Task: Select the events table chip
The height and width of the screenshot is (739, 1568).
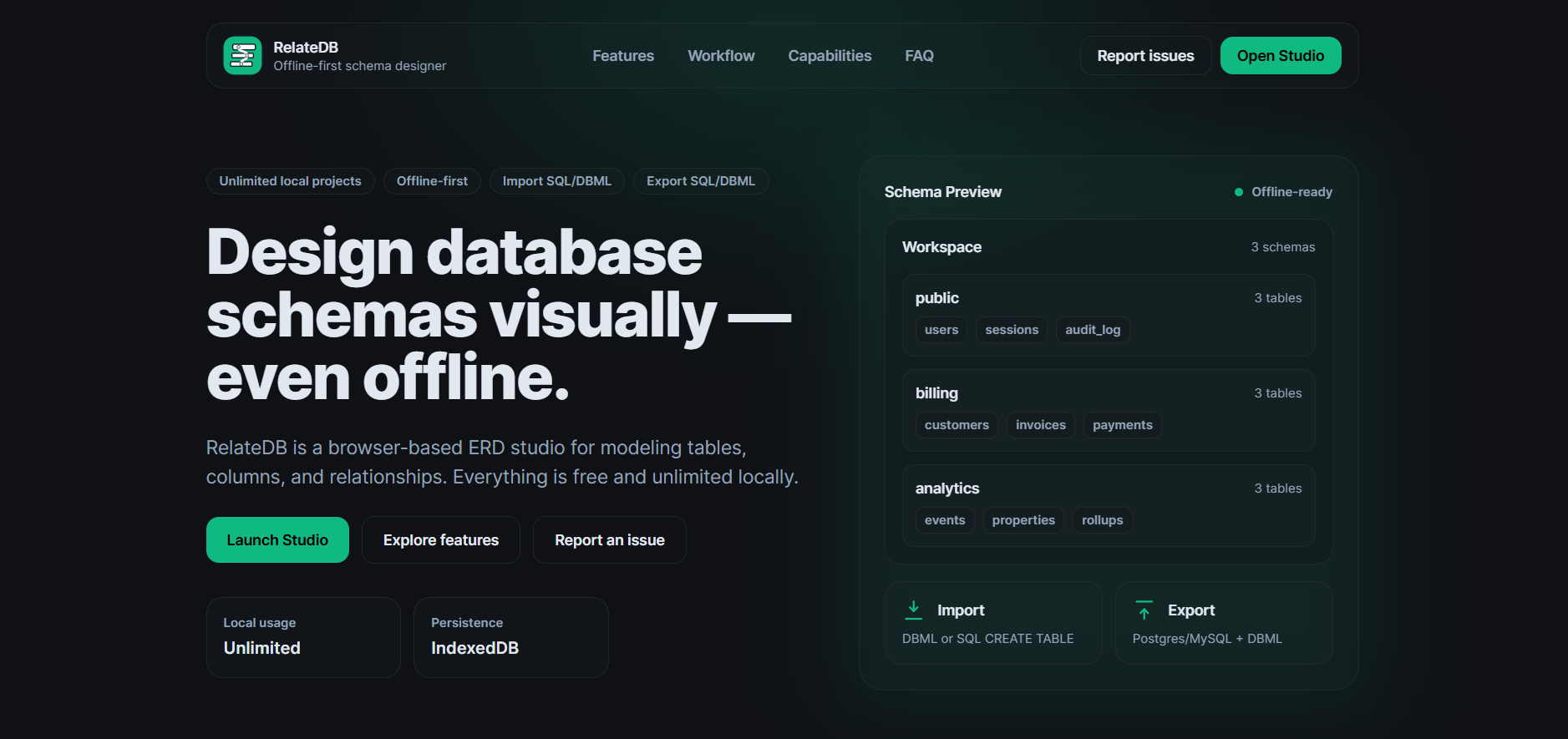Action: (945, 520)
